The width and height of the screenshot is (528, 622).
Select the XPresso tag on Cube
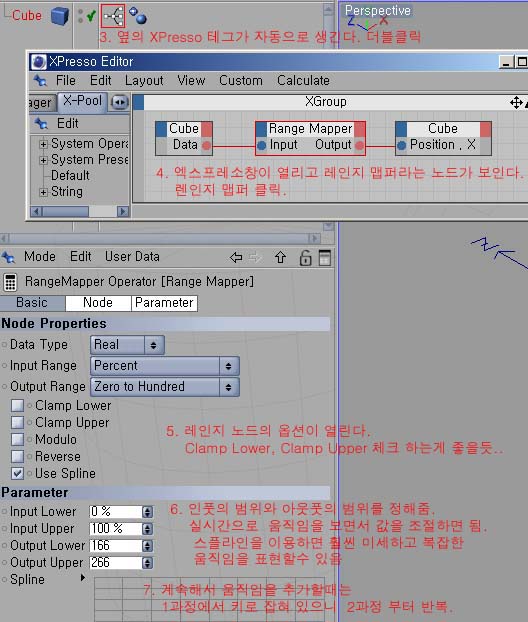[113, 16]
